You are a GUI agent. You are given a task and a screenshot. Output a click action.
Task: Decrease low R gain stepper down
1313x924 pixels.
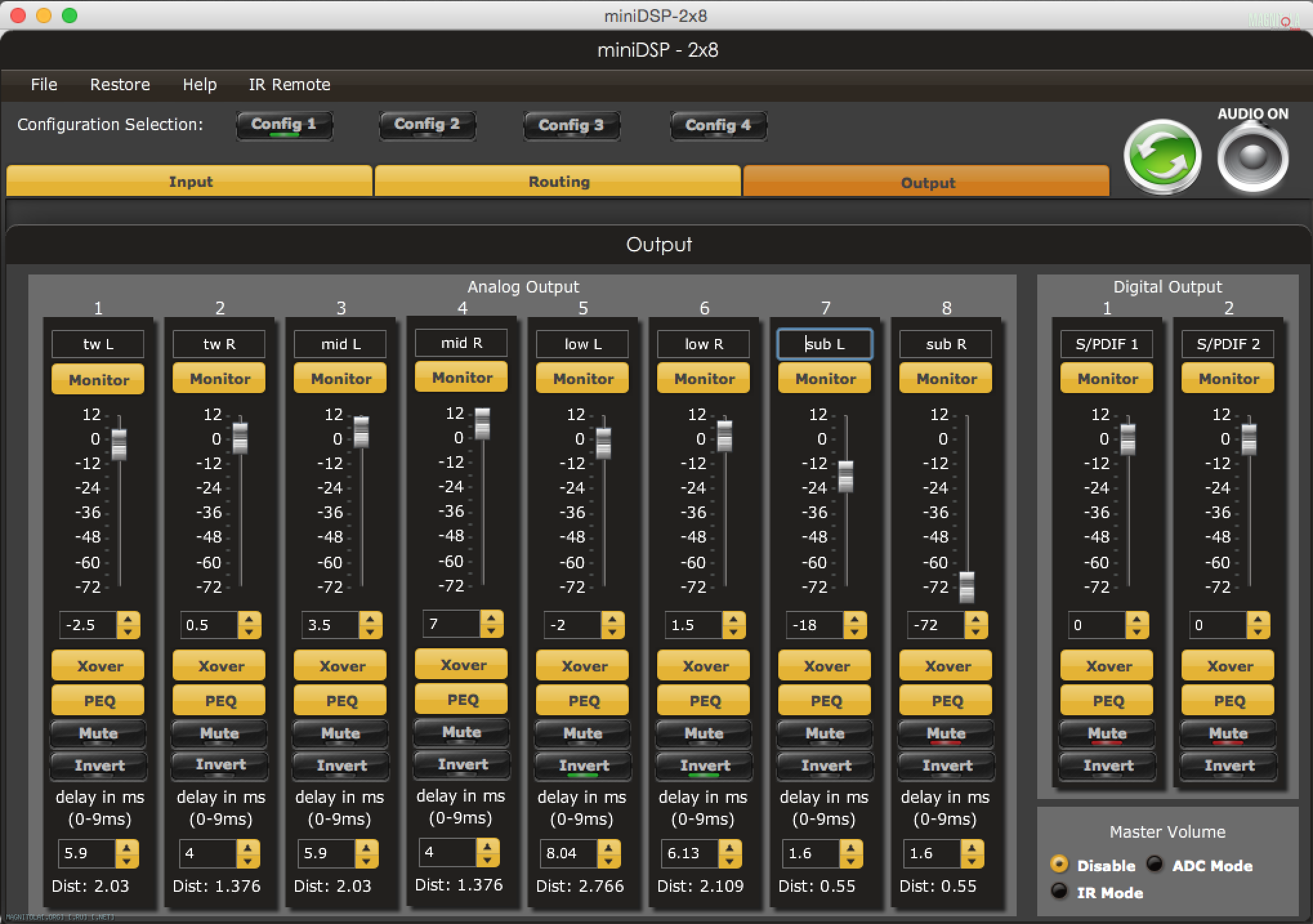click(733, 632)
